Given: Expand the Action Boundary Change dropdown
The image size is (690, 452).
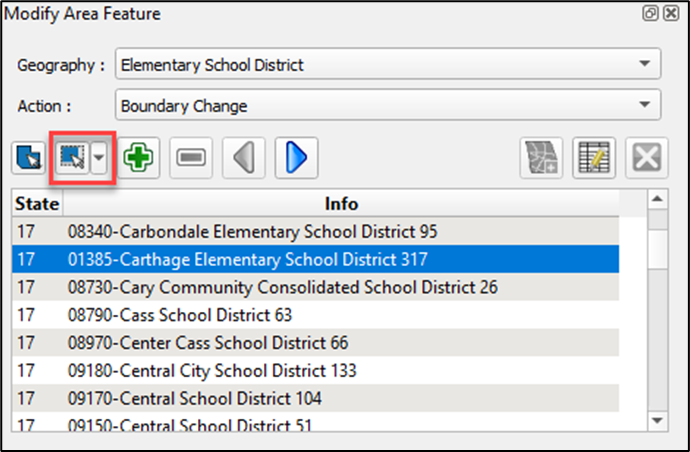Looking at the screenshot, I should tap(642, 105).
